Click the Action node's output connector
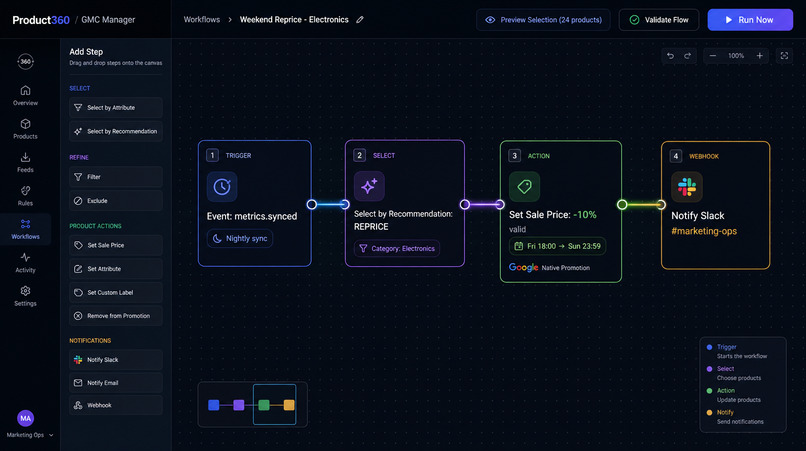 tap(622, 204)
